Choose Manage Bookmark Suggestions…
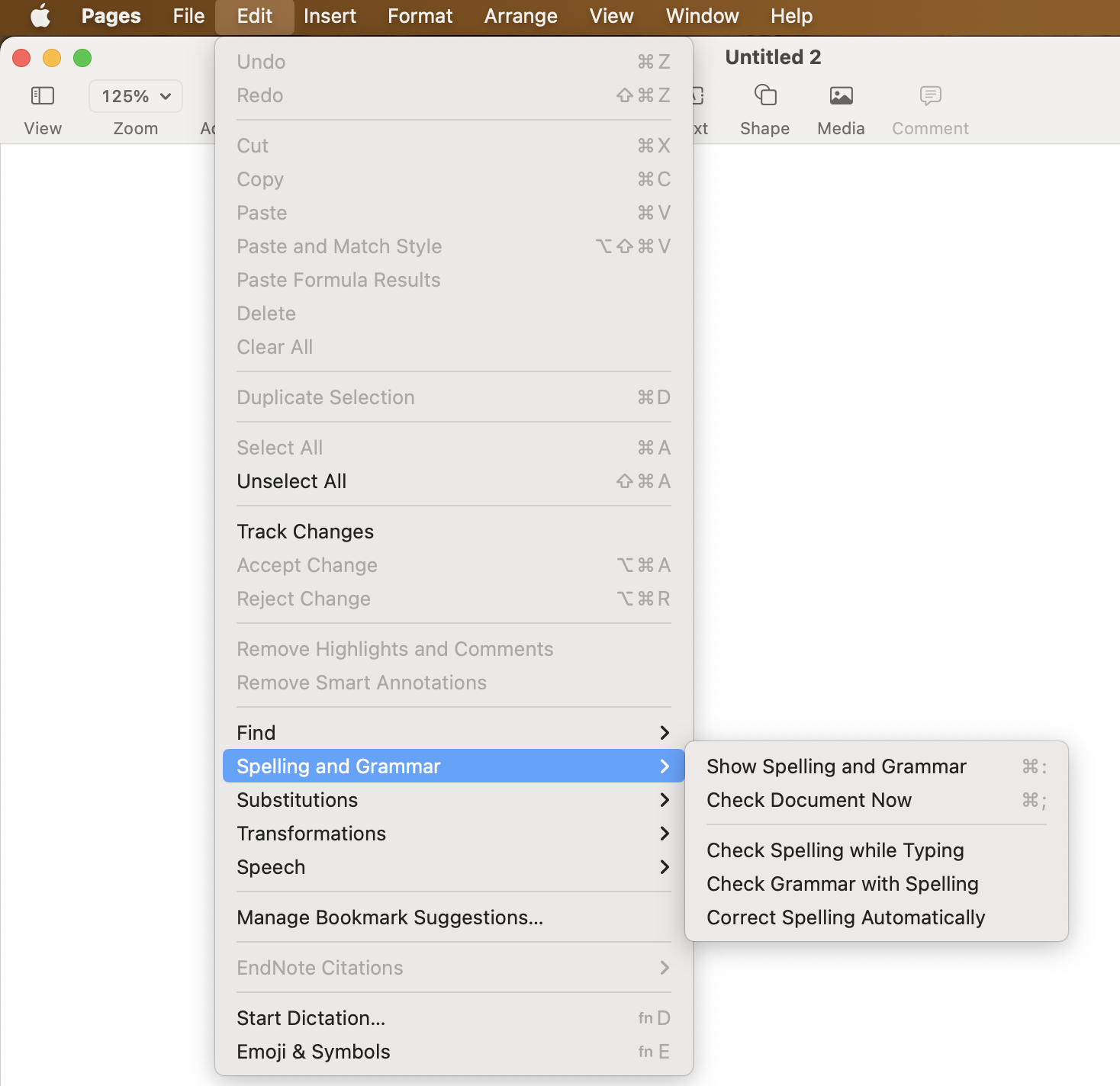Image resolution: width=1120 pixels, height=1086 pixels. point(454,917)
